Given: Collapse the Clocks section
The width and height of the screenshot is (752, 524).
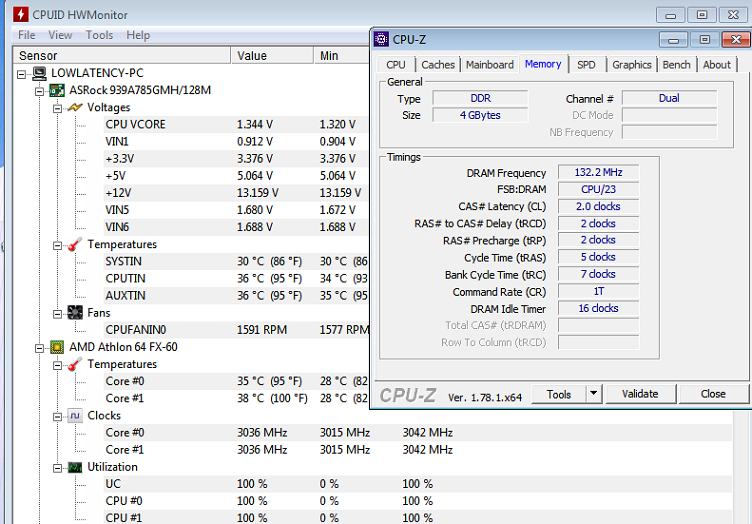Looking at the screenshot, I should [57, 417].
